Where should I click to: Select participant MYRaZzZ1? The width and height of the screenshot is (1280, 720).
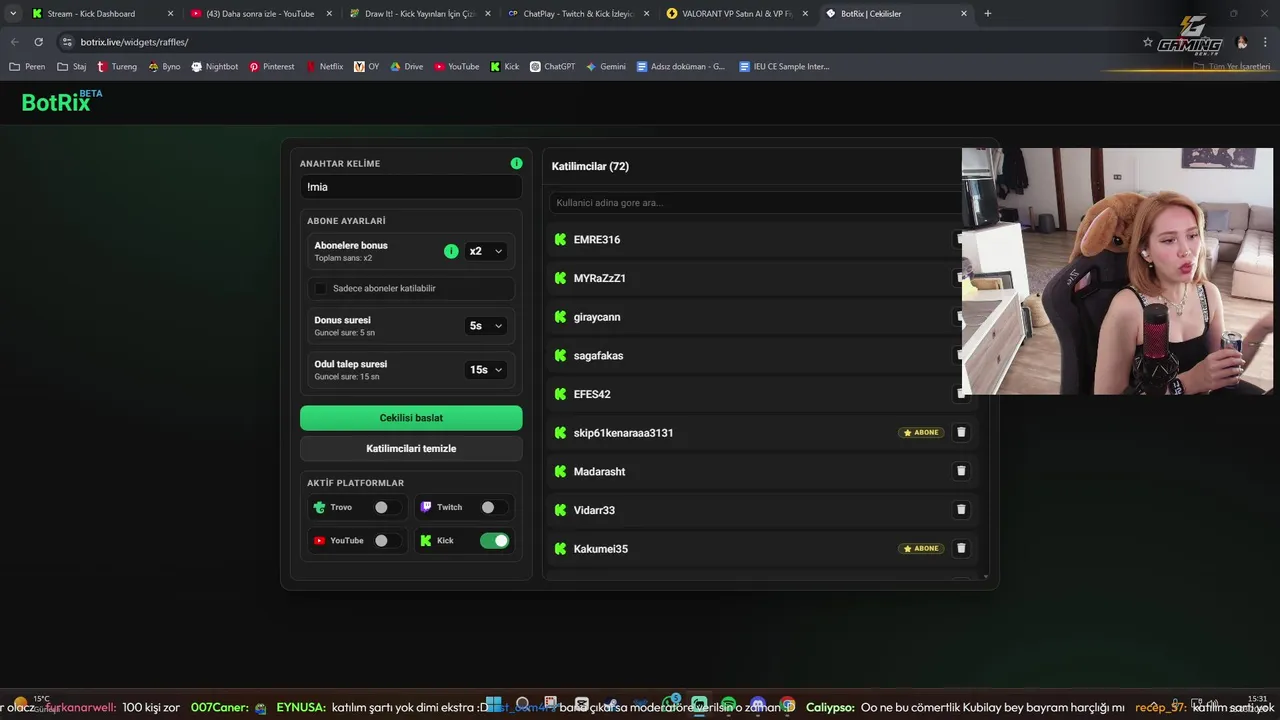point(600,278)
